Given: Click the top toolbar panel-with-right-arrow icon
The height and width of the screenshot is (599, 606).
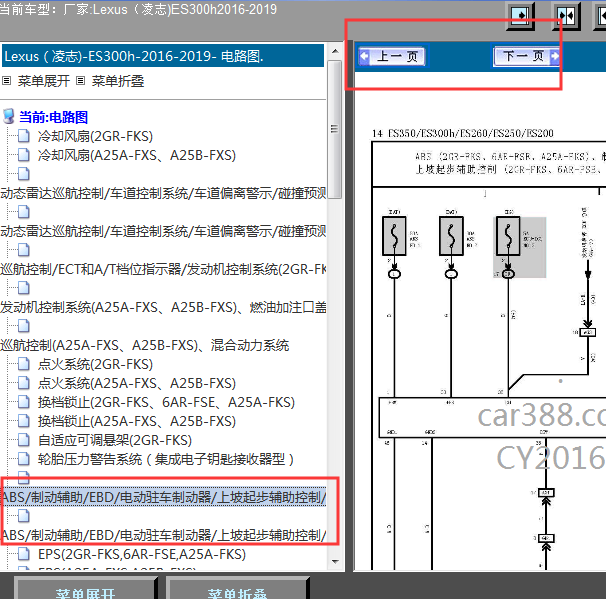Looking at the screenshot, I should click(x=521, y=16).
